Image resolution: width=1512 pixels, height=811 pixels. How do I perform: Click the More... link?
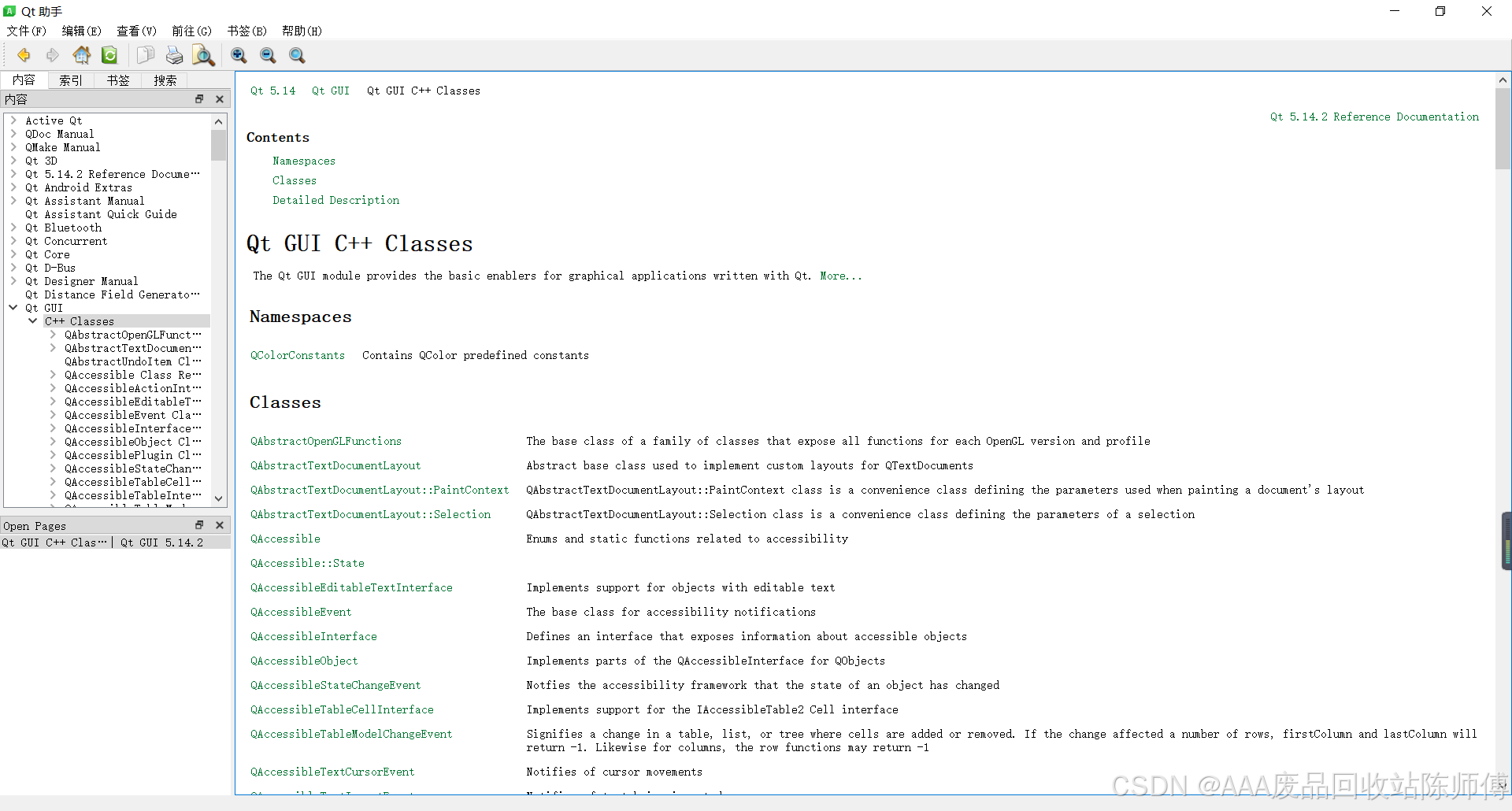pos(841,276)
